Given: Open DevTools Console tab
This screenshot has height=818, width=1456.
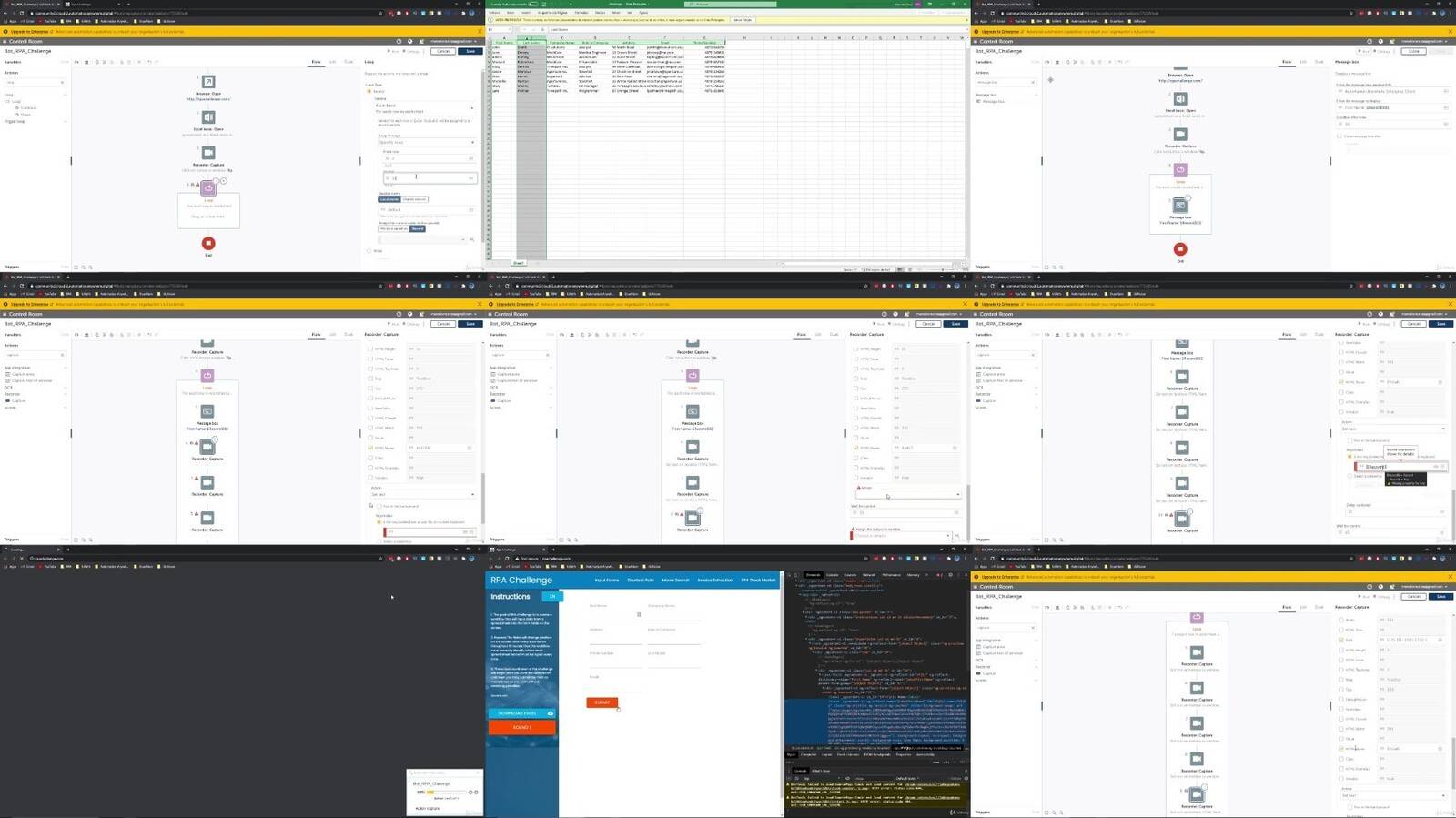Looking at the screenshot, I should tap(832, 575).
